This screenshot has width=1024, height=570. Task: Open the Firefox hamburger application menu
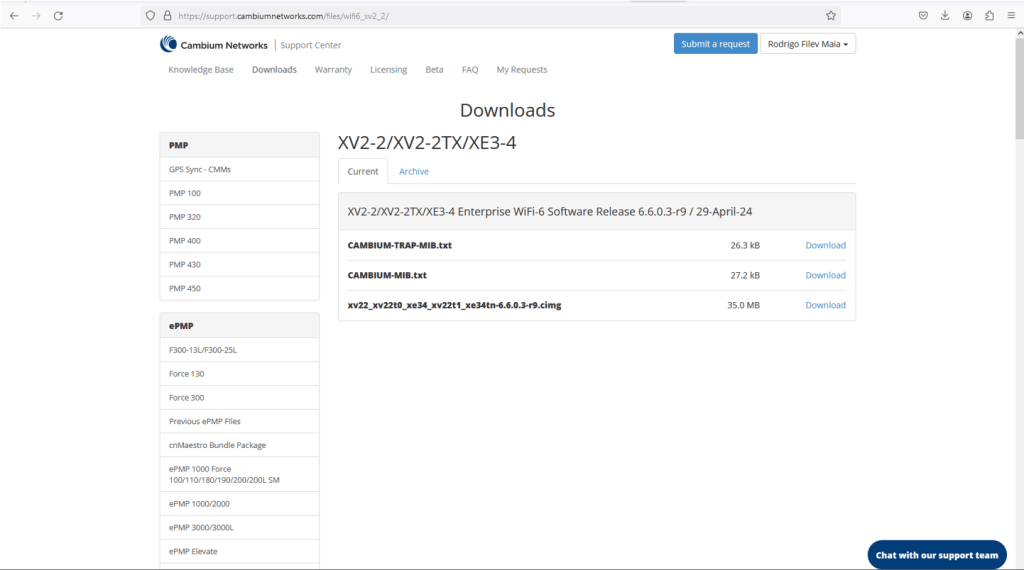coord(1010,16)
